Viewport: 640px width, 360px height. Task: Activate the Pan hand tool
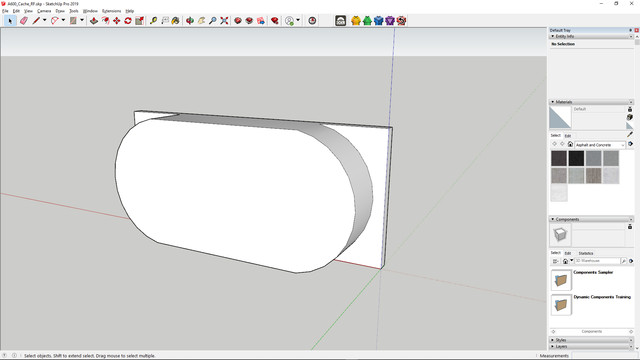coord(201,20)
